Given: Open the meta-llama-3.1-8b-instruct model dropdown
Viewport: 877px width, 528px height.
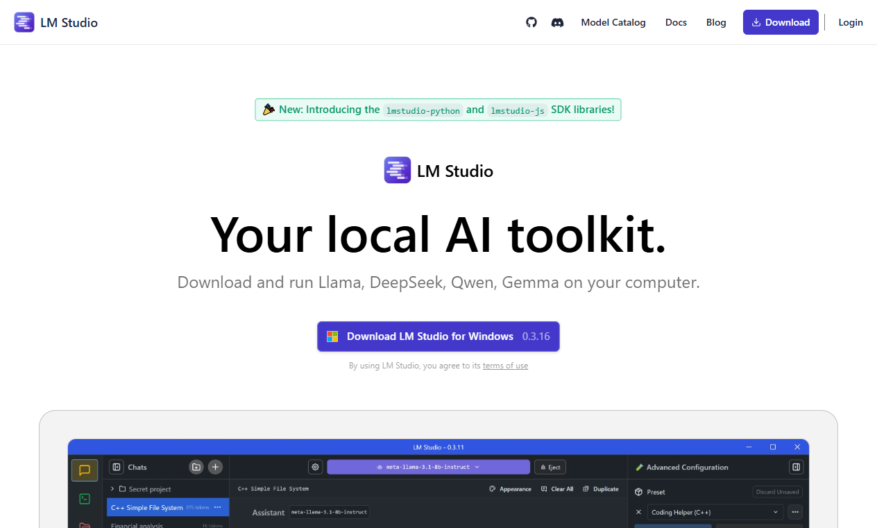Looking at the screenshot, I should tap(428, 467).
